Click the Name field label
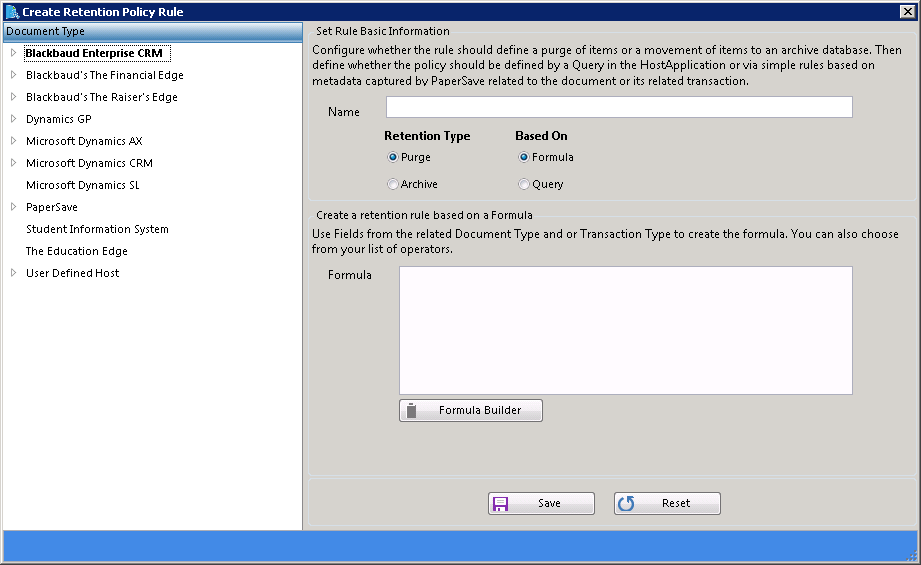This screenshot has width=921, height=565. 344,112
